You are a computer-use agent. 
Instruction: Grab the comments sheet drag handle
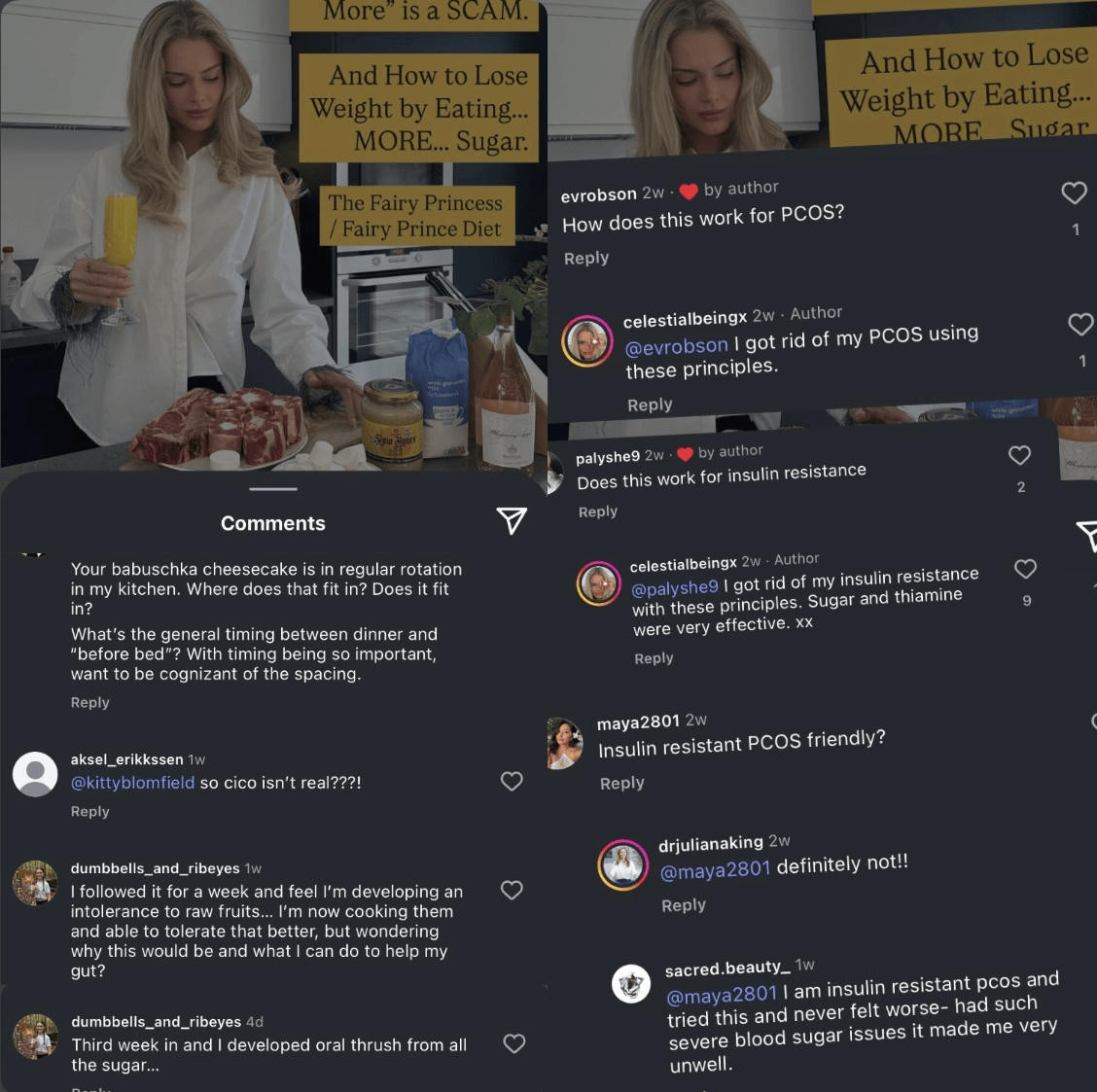(273, 489)
